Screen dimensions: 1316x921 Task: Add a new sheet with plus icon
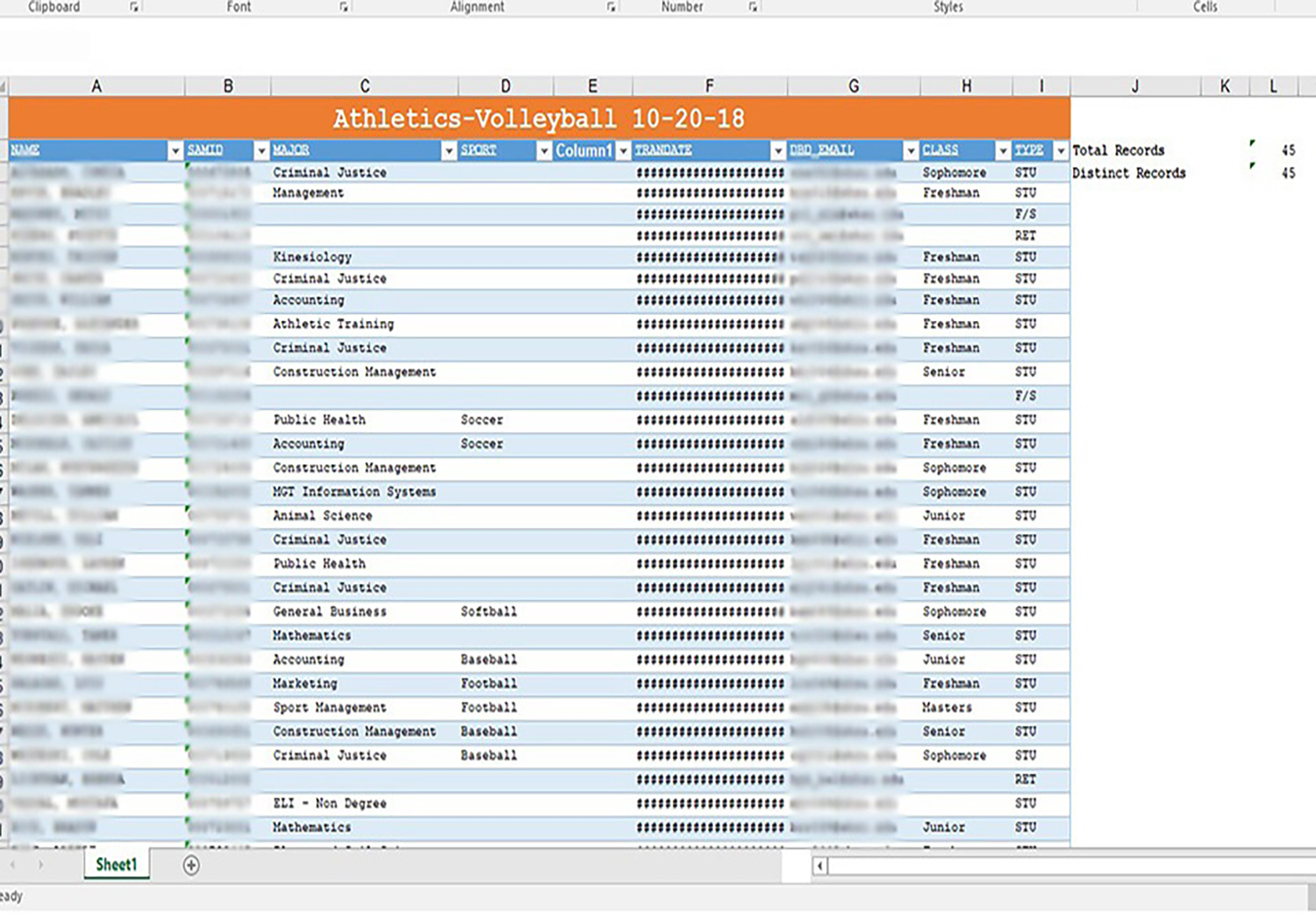[191, 865]
